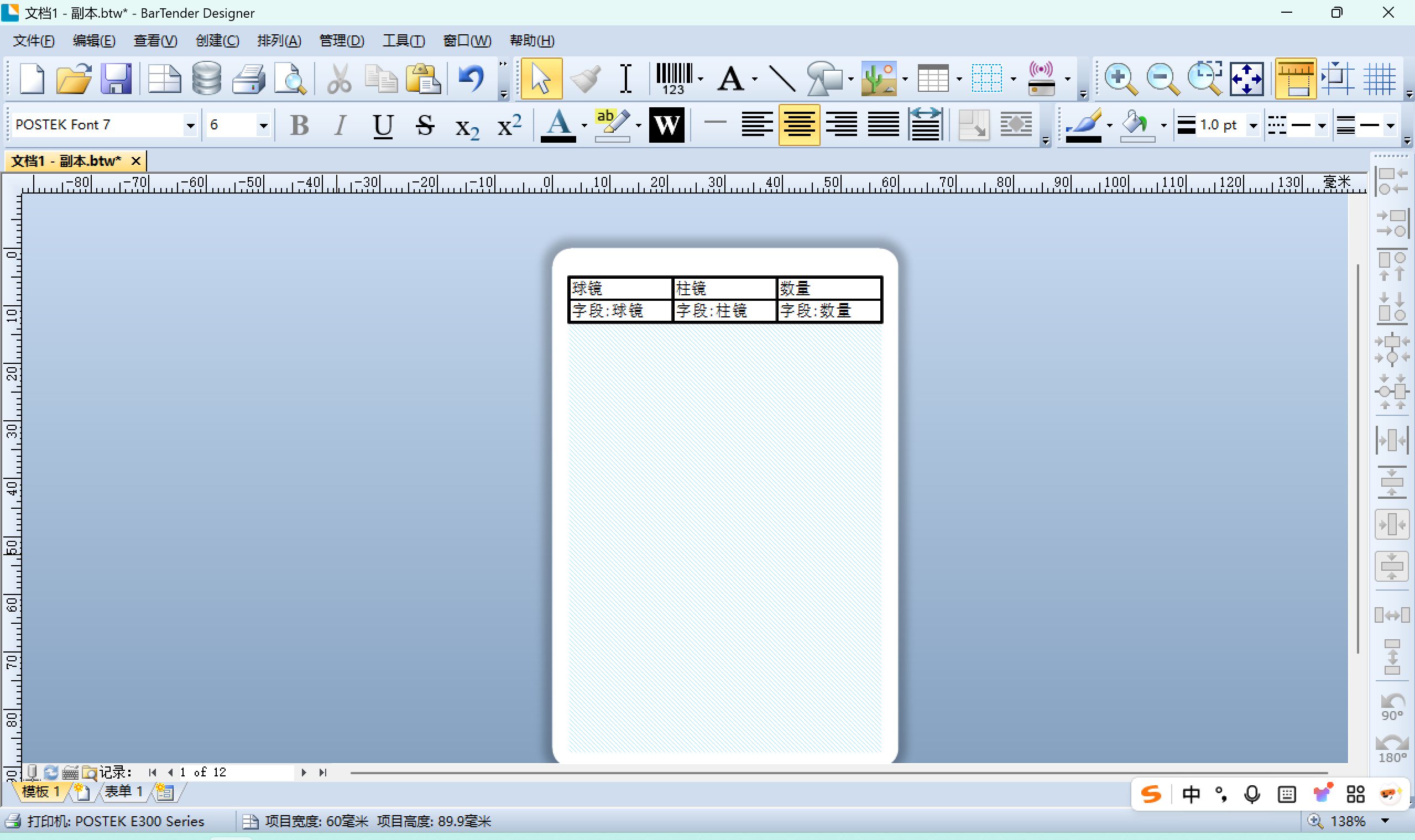
Task: Toggle underline formatting
Action: (x=383, y=124)
